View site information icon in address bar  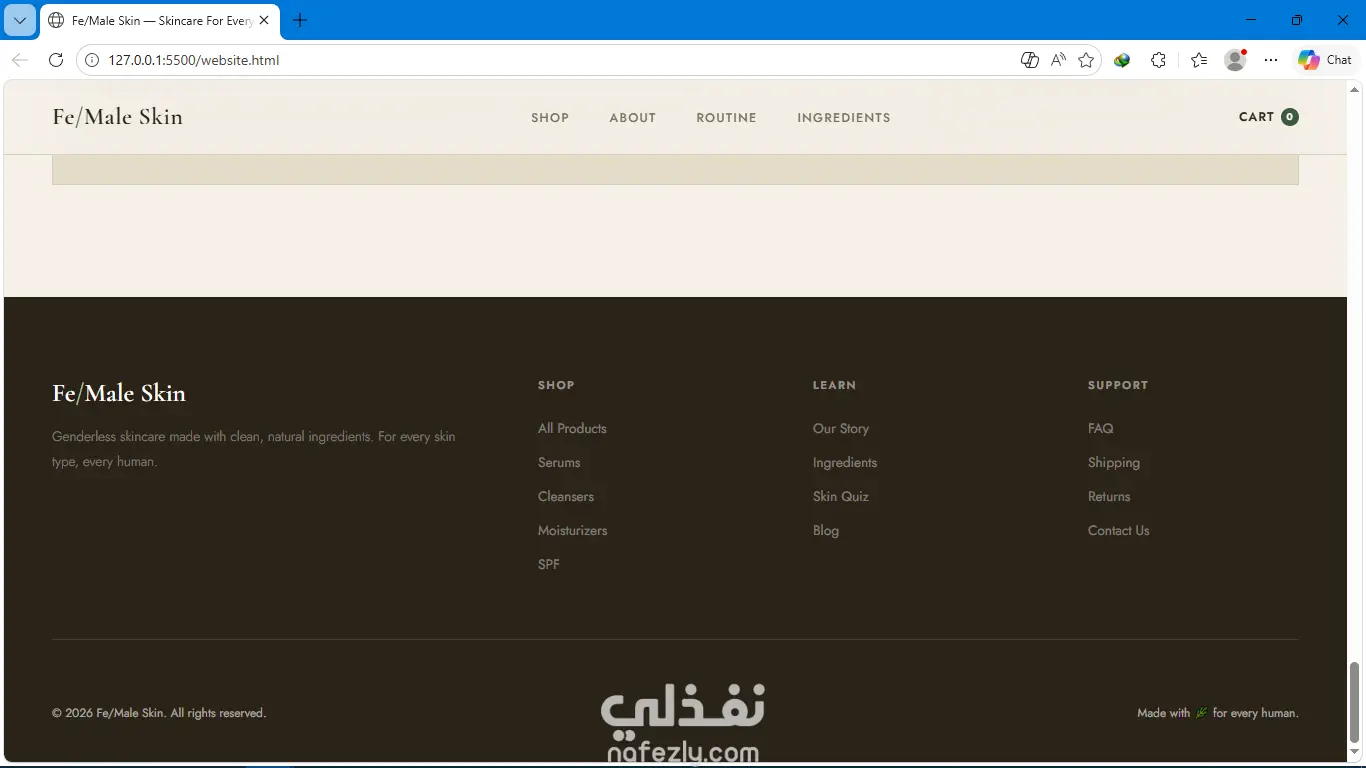[92, 60]
